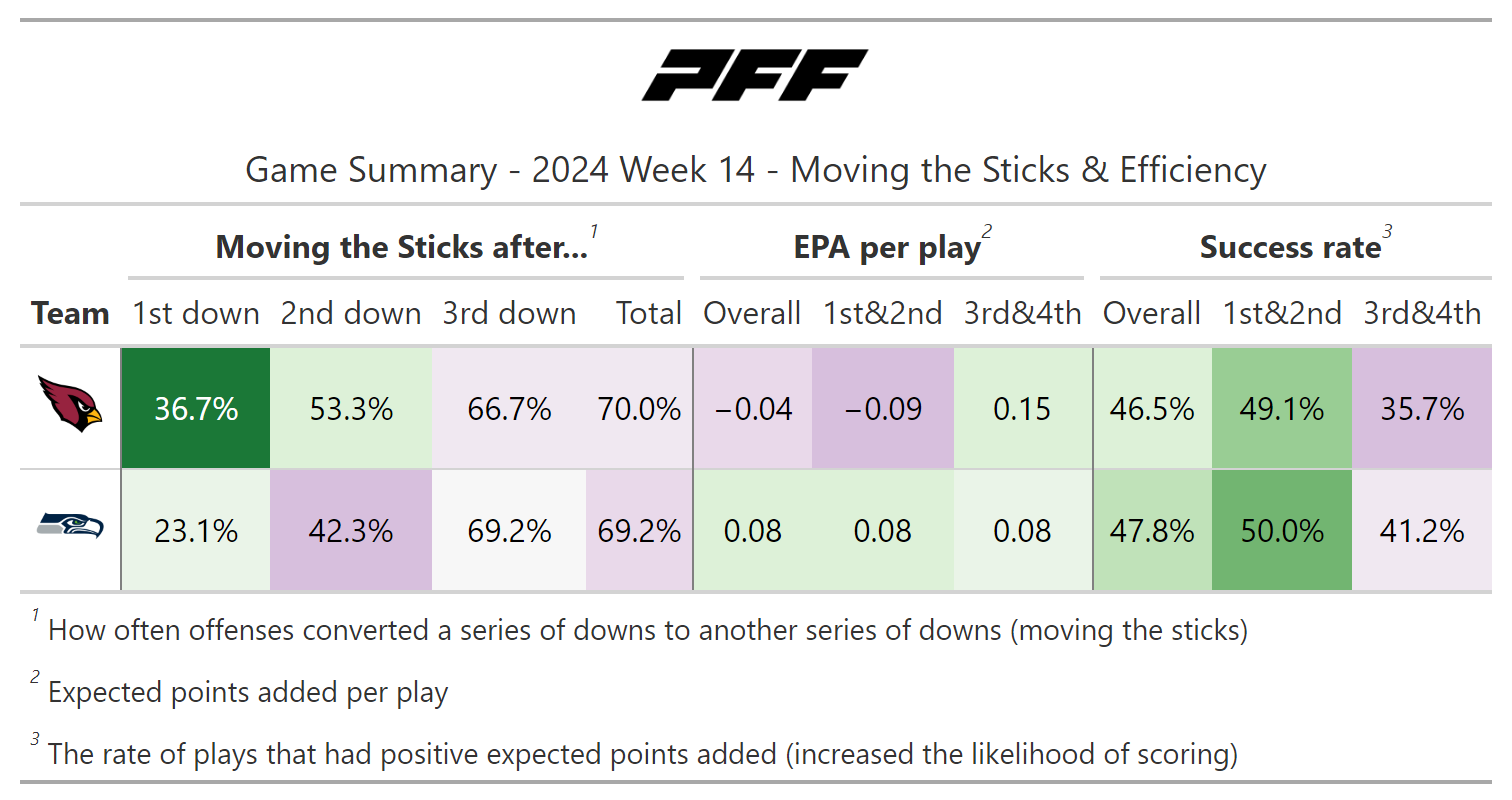Click the '2nd down' column header

351,313
